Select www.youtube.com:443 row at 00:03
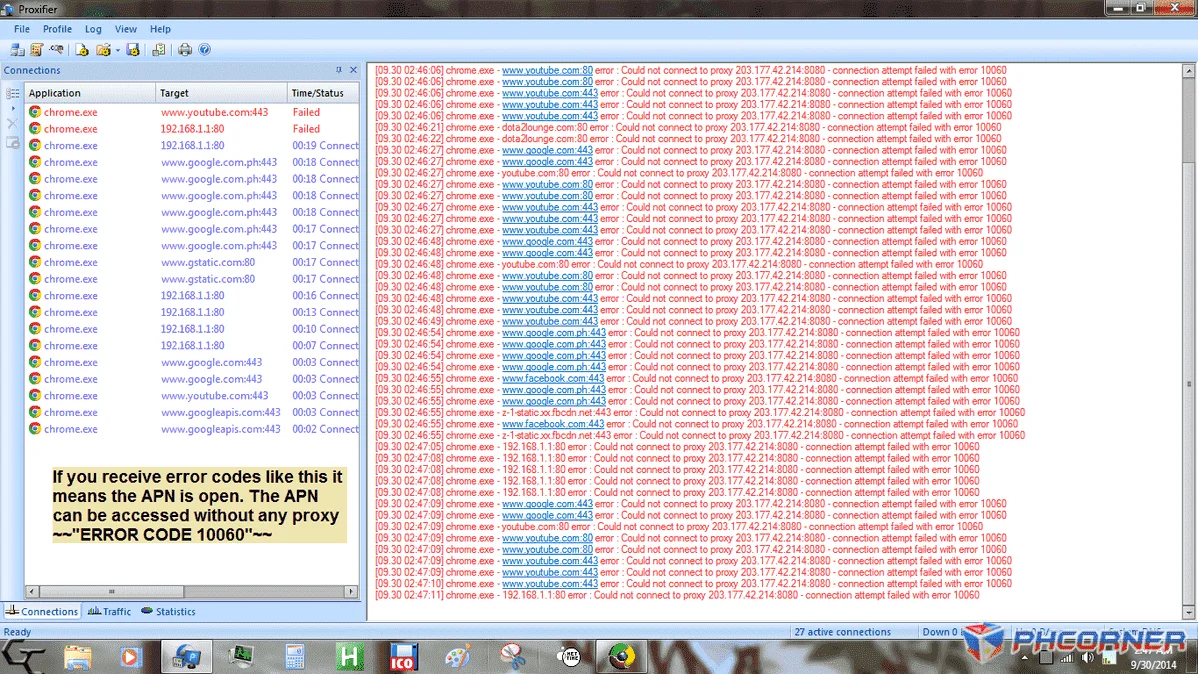 click(x=192, y=395)
